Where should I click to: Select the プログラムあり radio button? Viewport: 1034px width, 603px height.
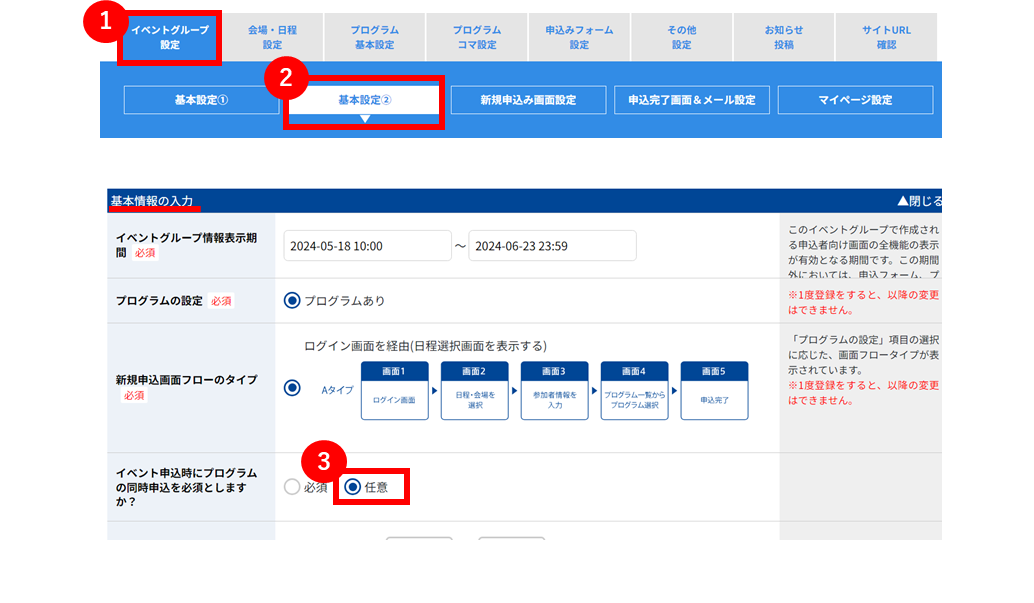coord(292,301)
